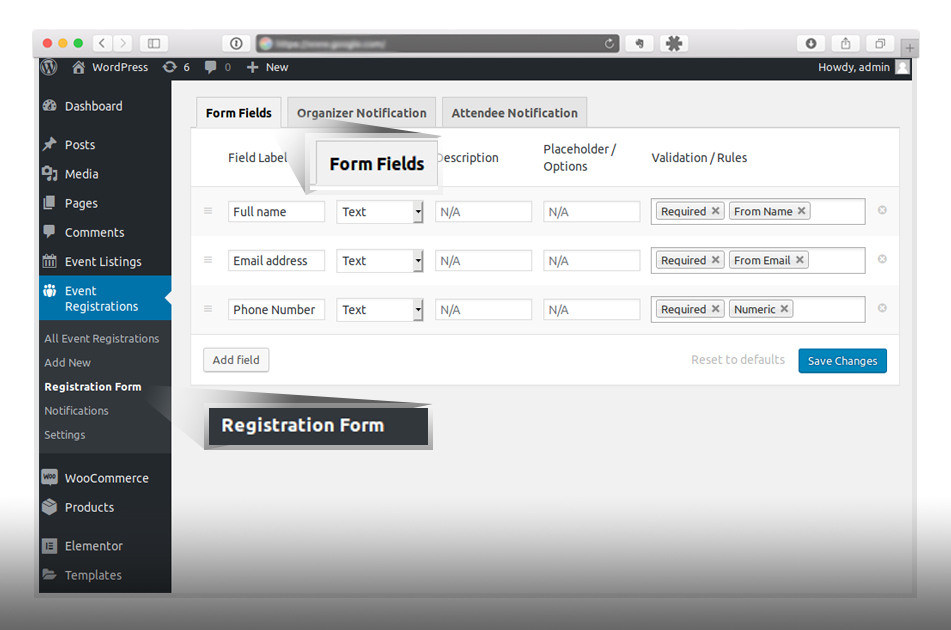Open Event Listings in the sidebar
The width and height of the screenshot is (951, 630).
[103, 261]
